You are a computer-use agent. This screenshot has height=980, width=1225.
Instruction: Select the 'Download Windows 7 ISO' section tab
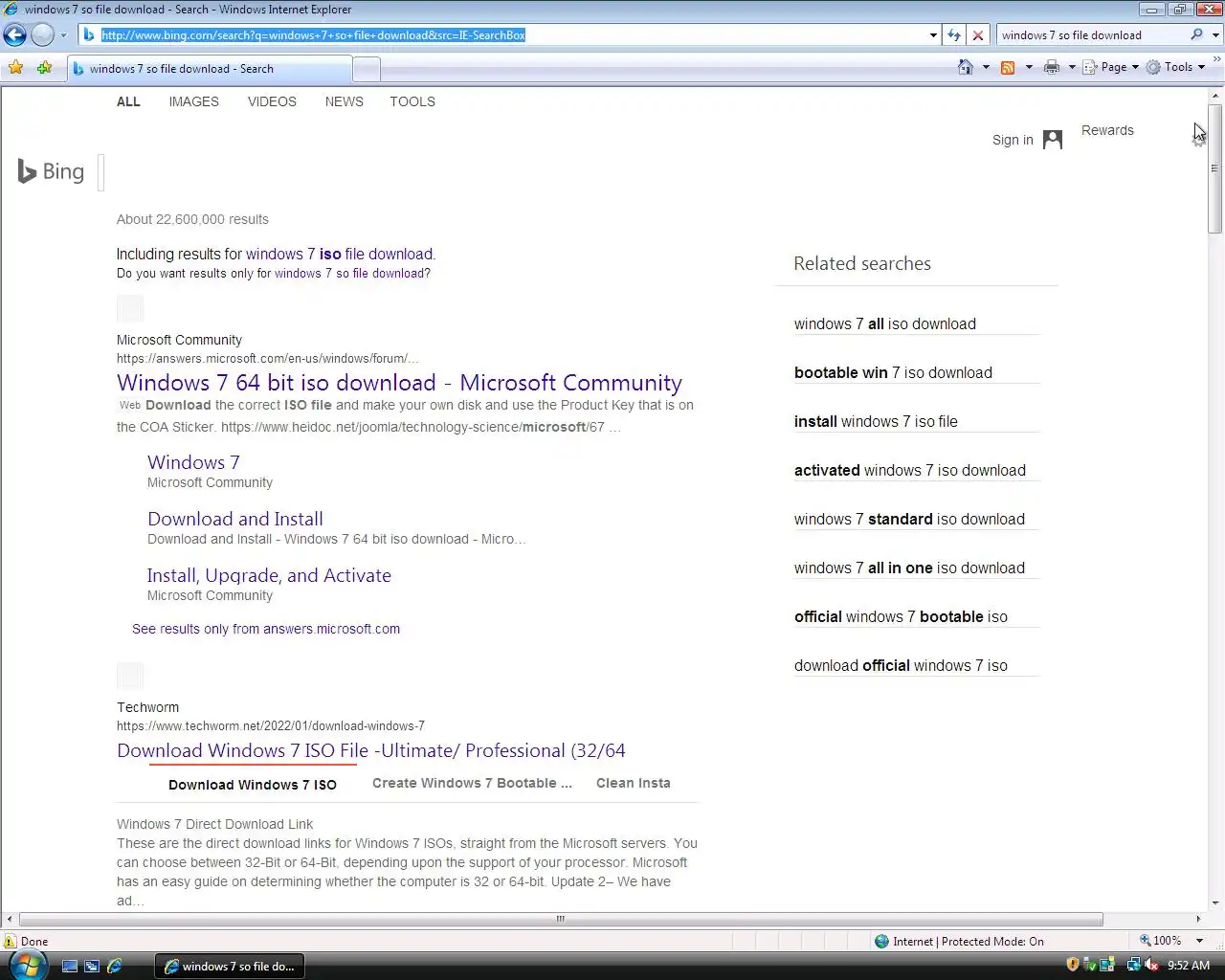[x=253, y=785]
